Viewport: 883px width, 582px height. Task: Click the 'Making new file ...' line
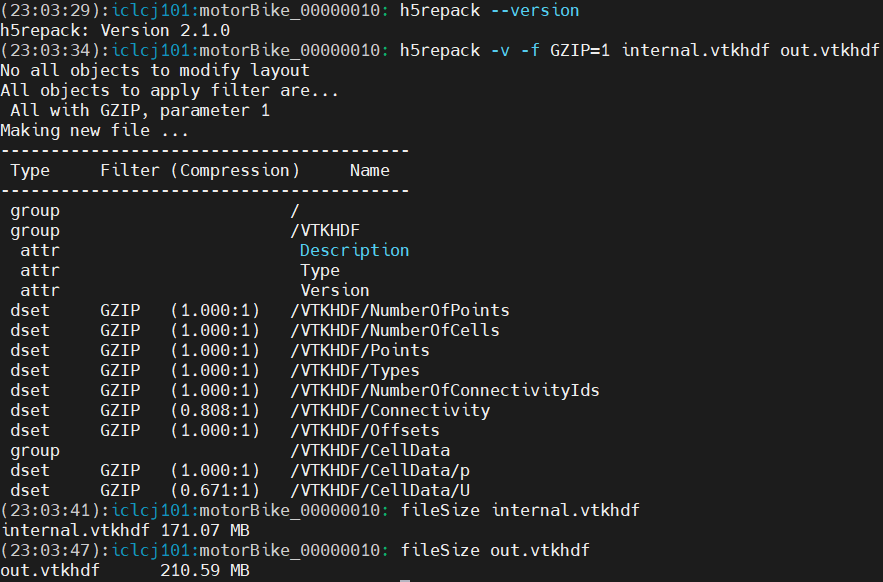click(x=75, y=130)
